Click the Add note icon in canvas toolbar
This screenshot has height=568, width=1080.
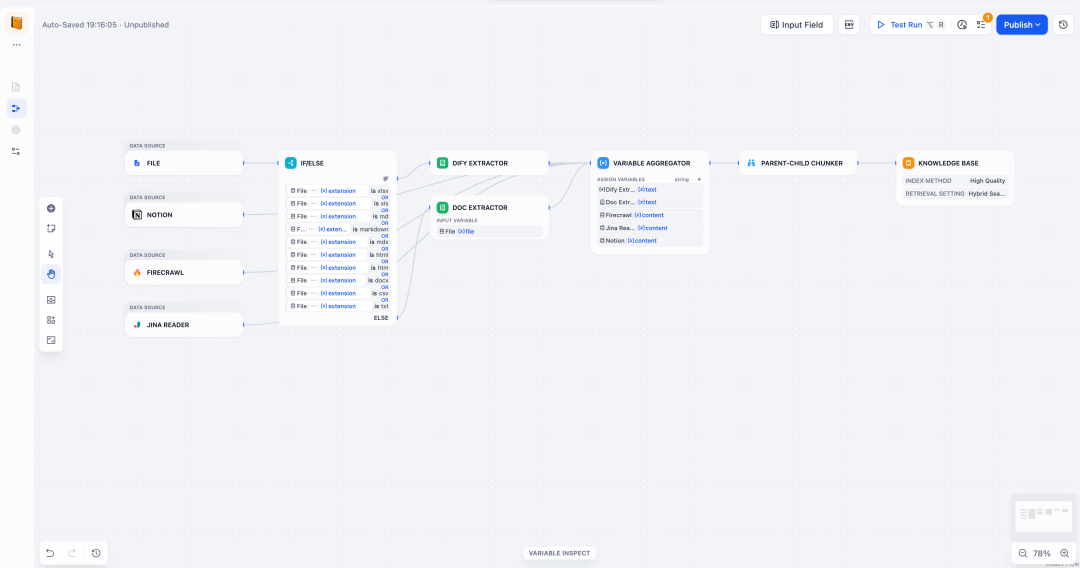(51, 229)
